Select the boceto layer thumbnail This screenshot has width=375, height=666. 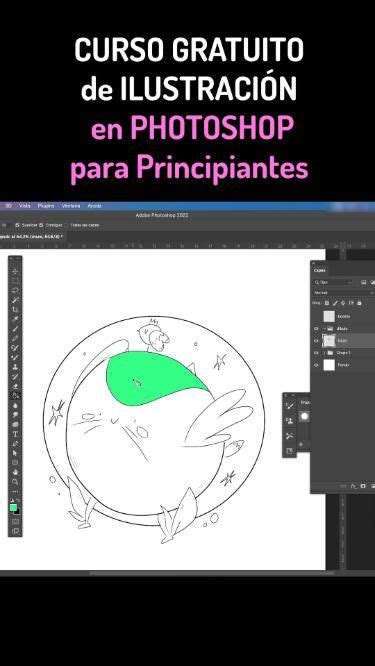pyautogui.click(x=330, y=316)
